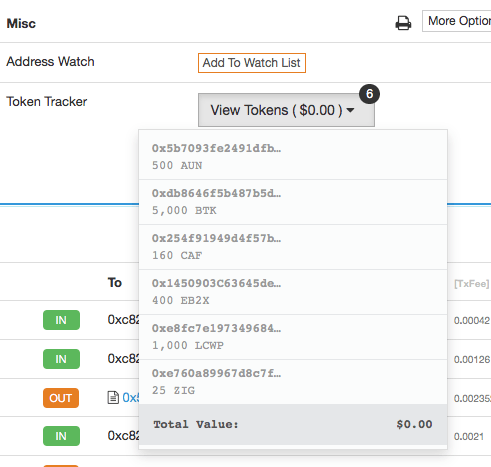Click the orange OUT transaction label
The height and width of the screenshot is (467, 491).
pos(61,398)
